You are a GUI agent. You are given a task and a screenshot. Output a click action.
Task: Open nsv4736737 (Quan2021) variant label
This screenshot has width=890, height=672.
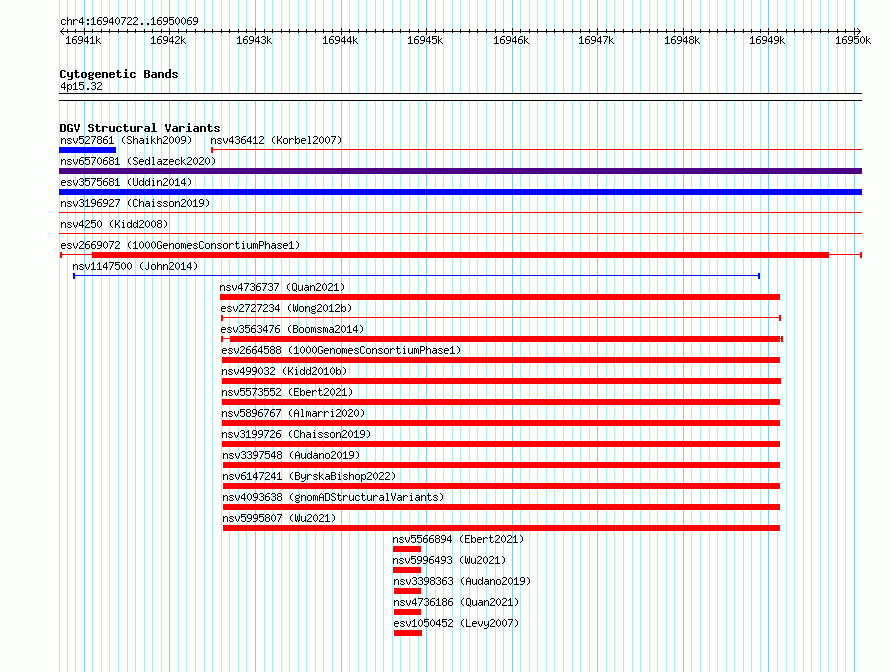click(282, 287)
